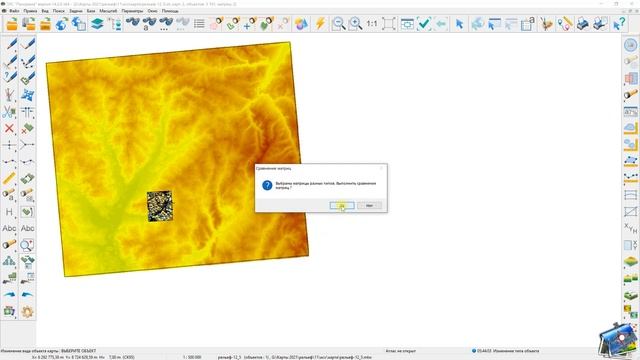640x360 pixels.
Task: Click the colorful shapes classifier icon
Action: (x=301, y=24)
